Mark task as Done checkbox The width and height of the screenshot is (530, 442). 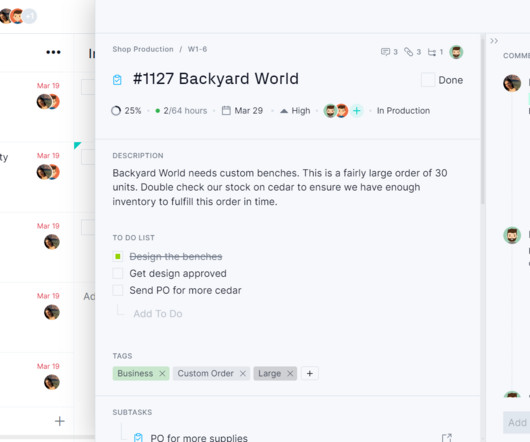point(428,80)
